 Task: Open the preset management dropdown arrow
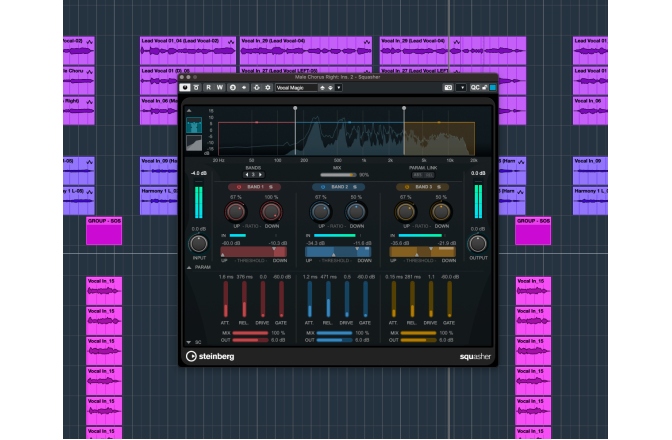pyautogui.click(x=339, y=87)
